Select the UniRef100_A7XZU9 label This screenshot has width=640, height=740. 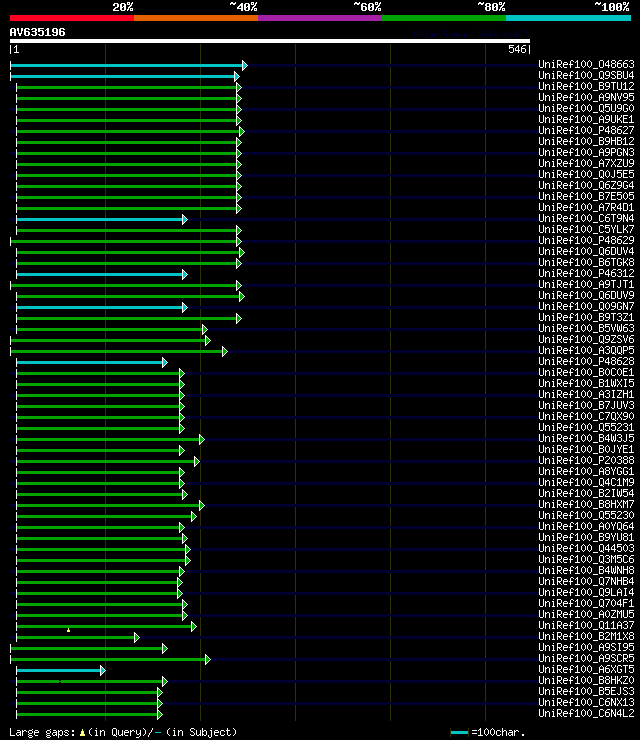(586, 163)
